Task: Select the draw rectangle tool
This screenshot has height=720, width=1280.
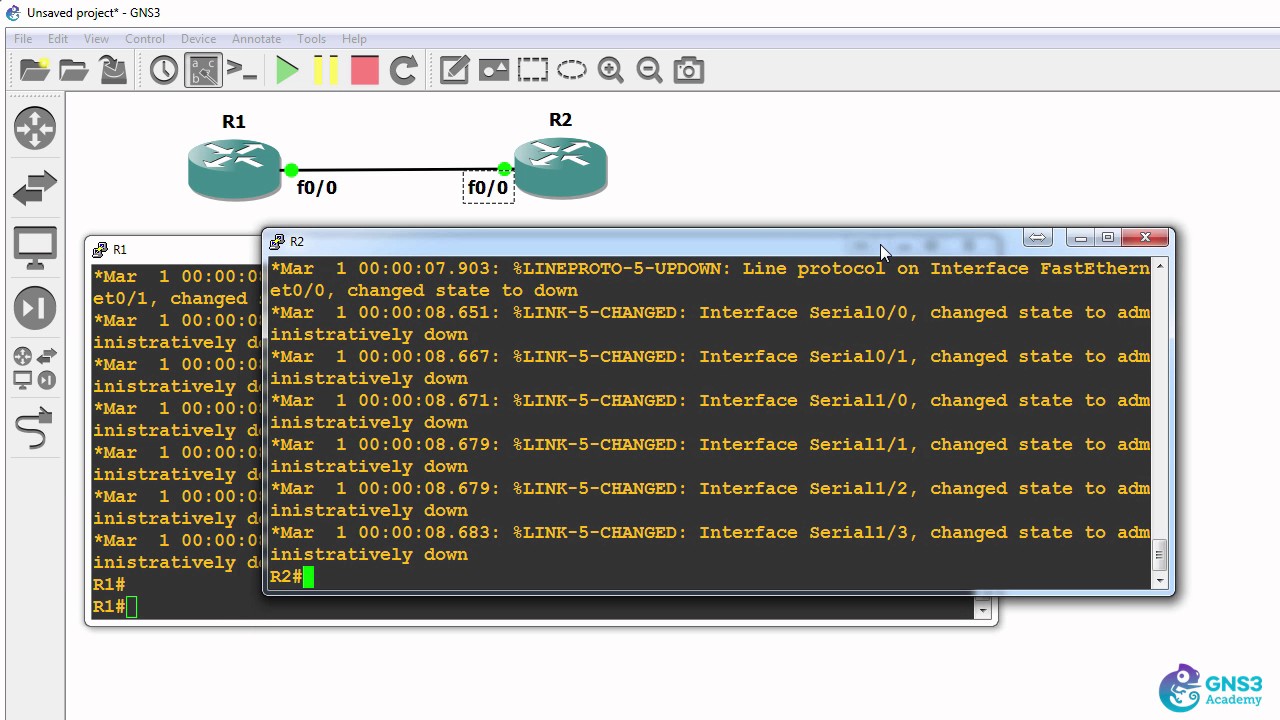Action: 533,70
